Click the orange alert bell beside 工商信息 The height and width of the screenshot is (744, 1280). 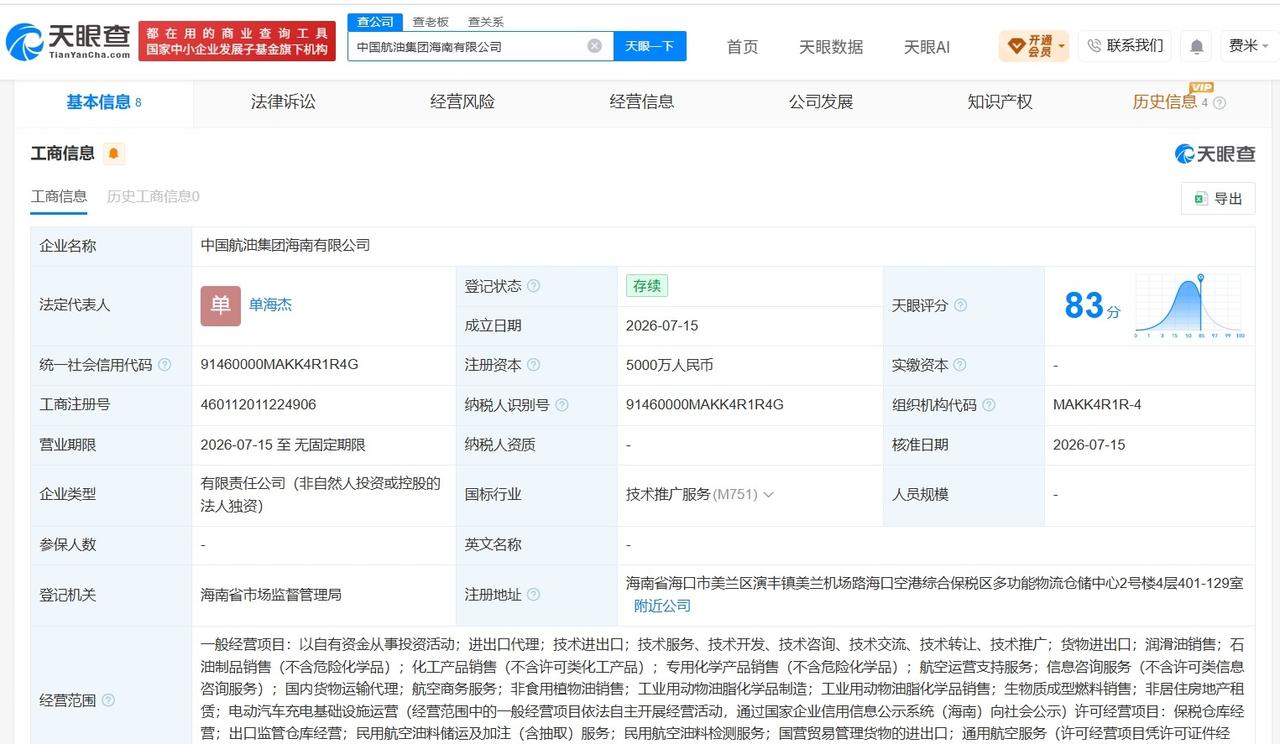[x=114, y=153]
